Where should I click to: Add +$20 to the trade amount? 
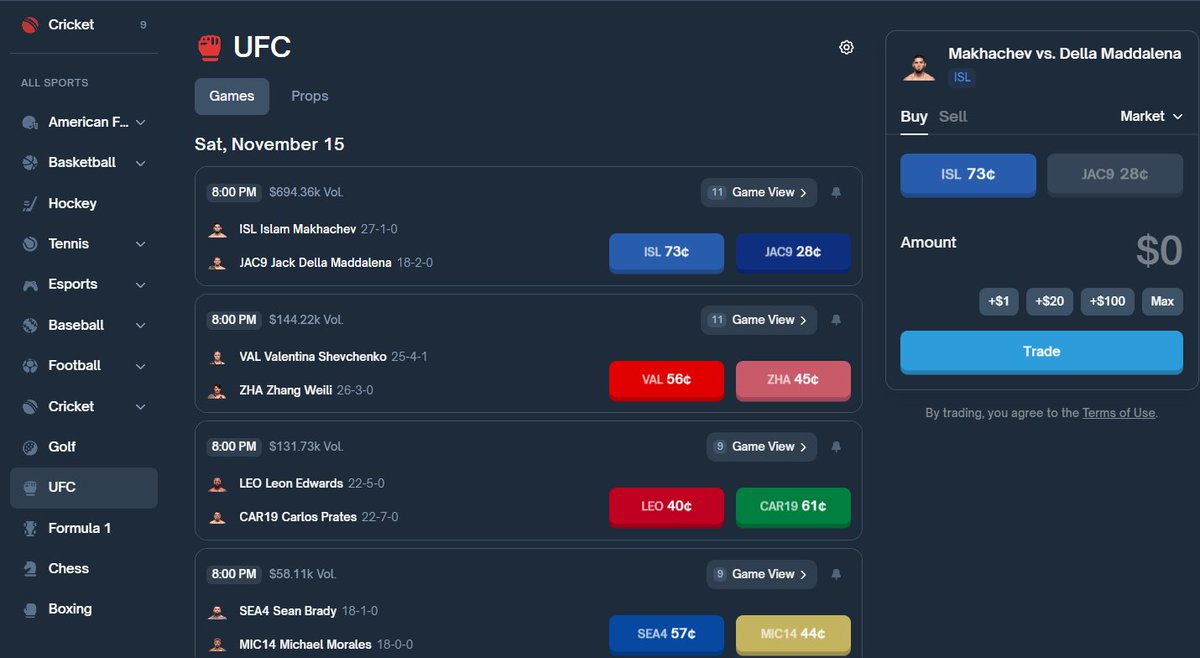pos(1050,301)
